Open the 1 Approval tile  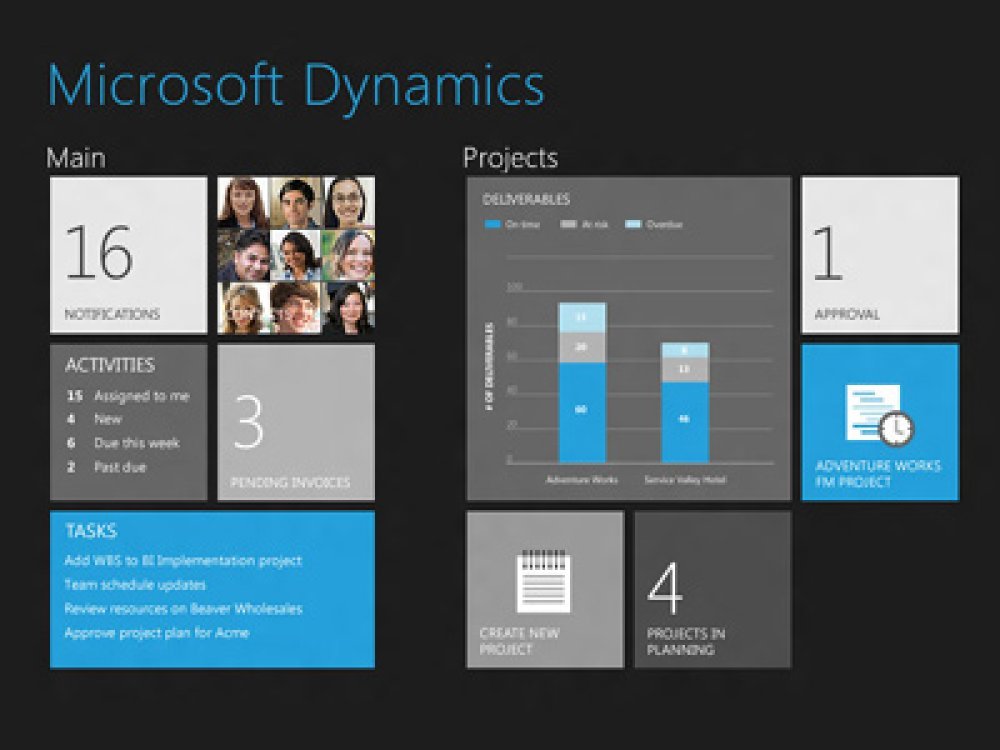[880, 254]
